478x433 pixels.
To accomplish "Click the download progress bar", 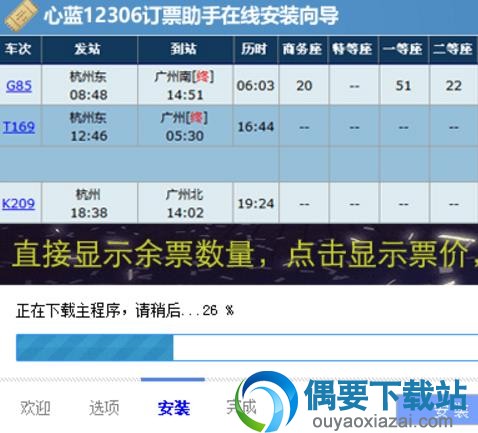I will [x=247, y=347].
